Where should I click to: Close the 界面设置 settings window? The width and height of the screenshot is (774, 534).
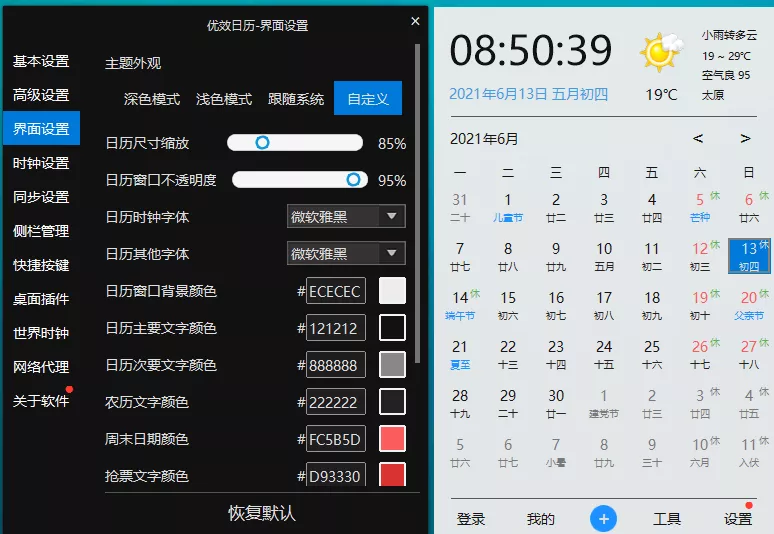[x=415, y=21]
